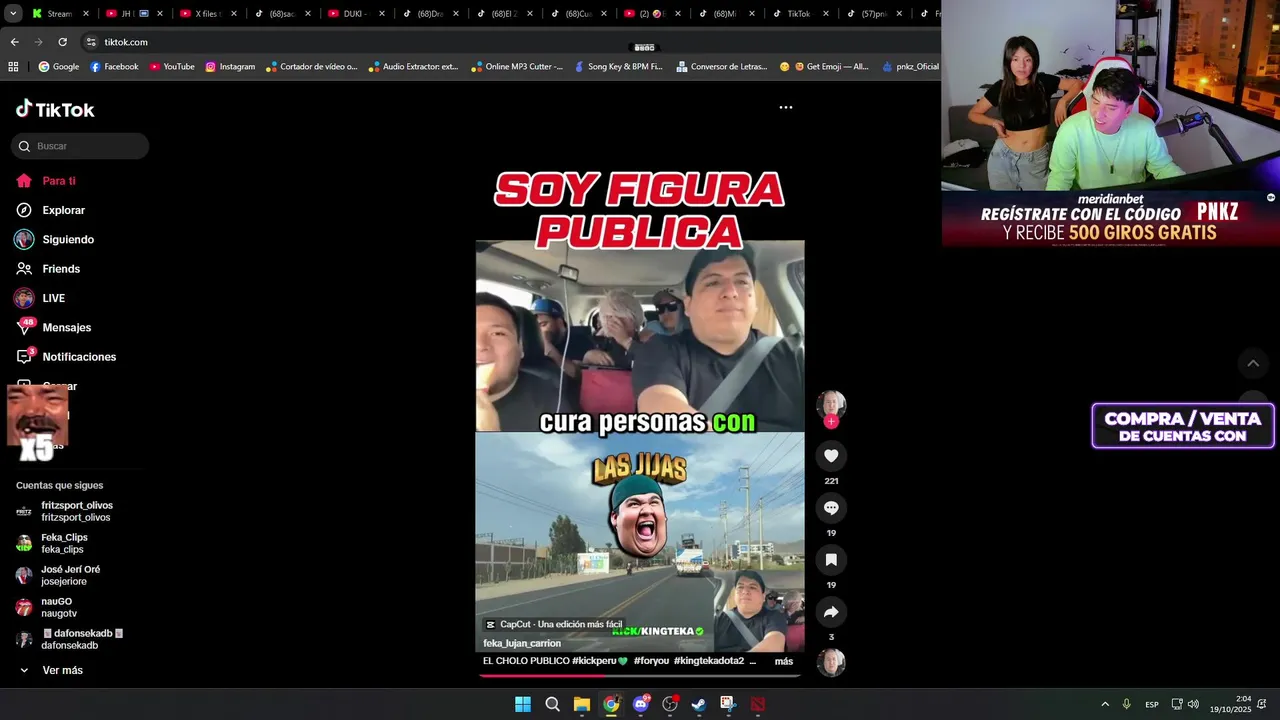Viewport: 1280px width, 720px height.
Task: Open the Explorar compass section
Action: click(50, 210)
